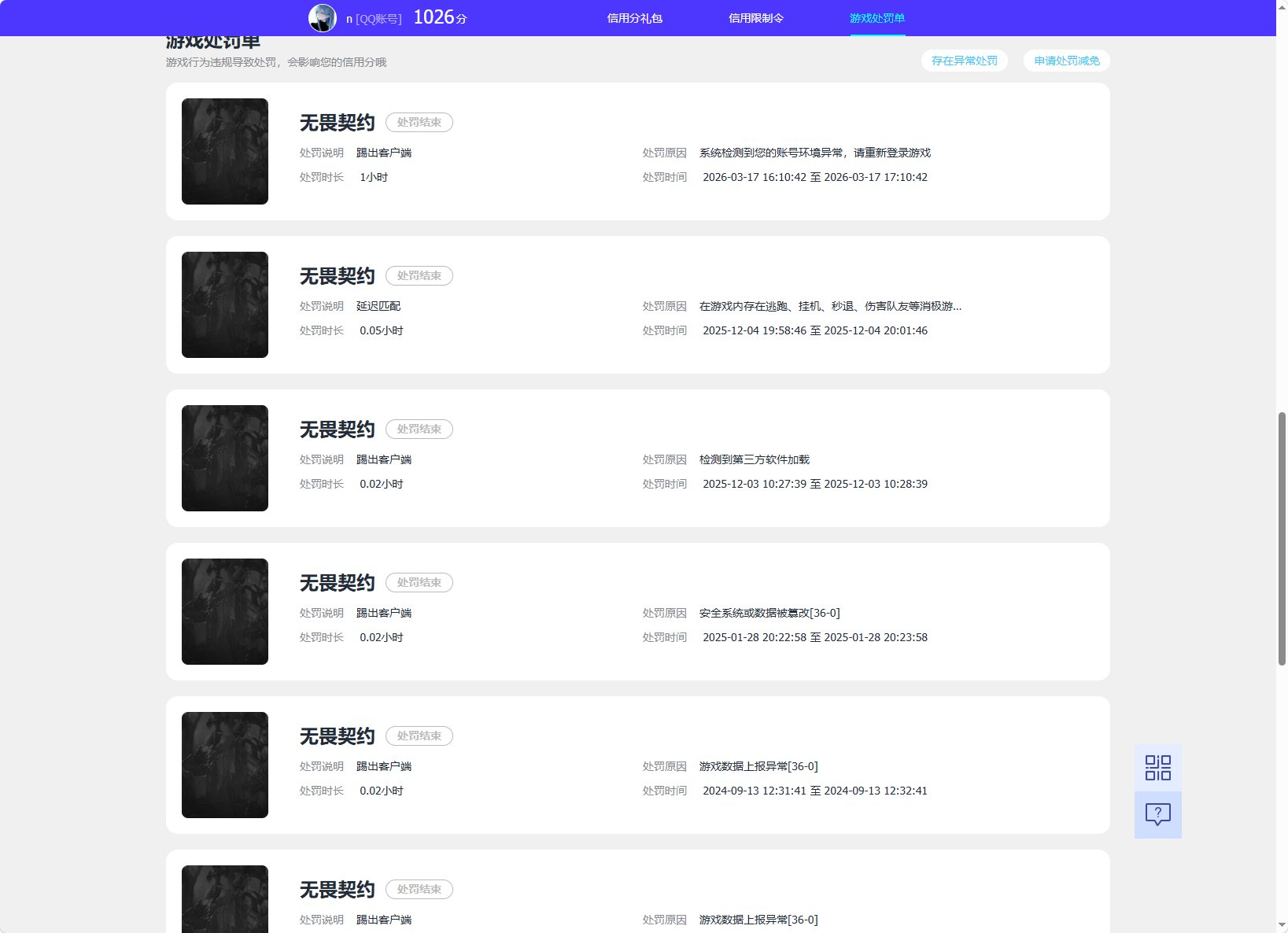Open game thumbnail of 检测到第三方软件加载 penalty

[225, 458]
